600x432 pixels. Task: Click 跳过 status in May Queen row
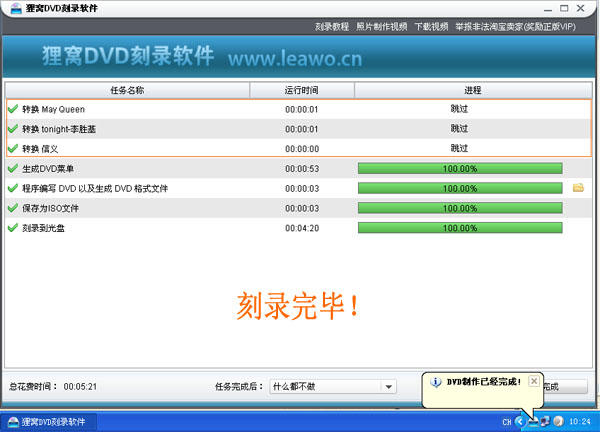click(x=459, y=109)
